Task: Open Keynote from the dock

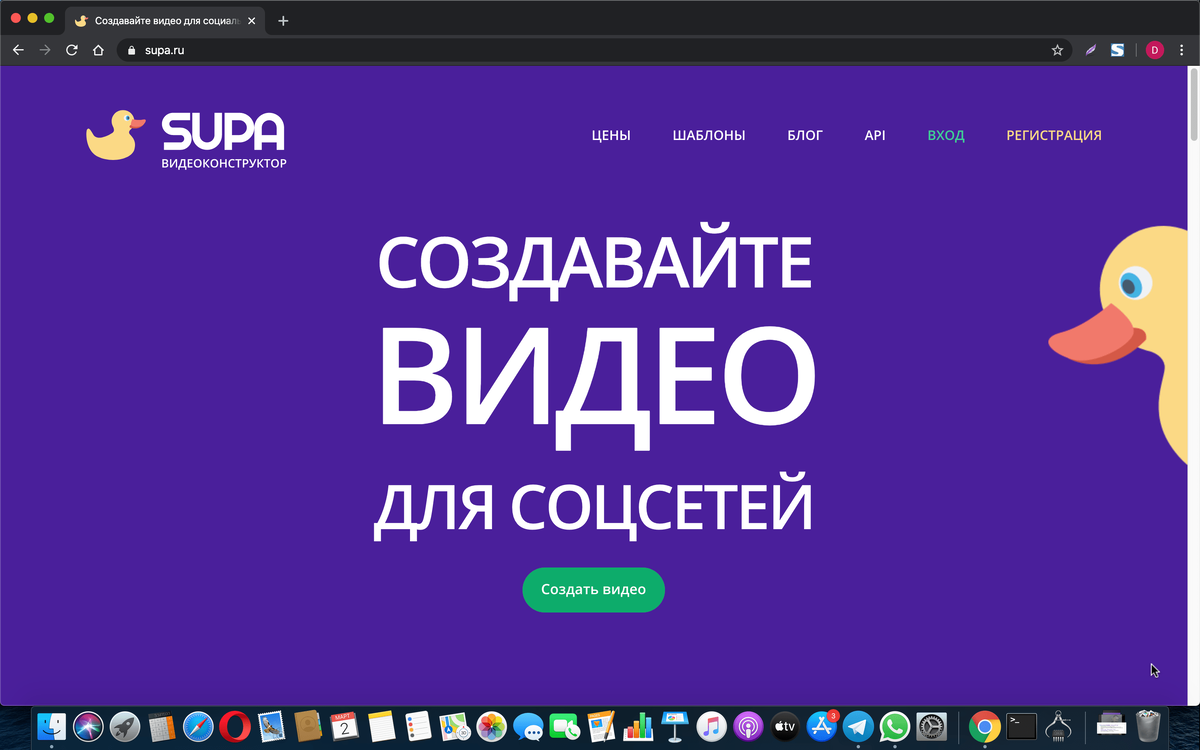Action: [x=675, y=726]
